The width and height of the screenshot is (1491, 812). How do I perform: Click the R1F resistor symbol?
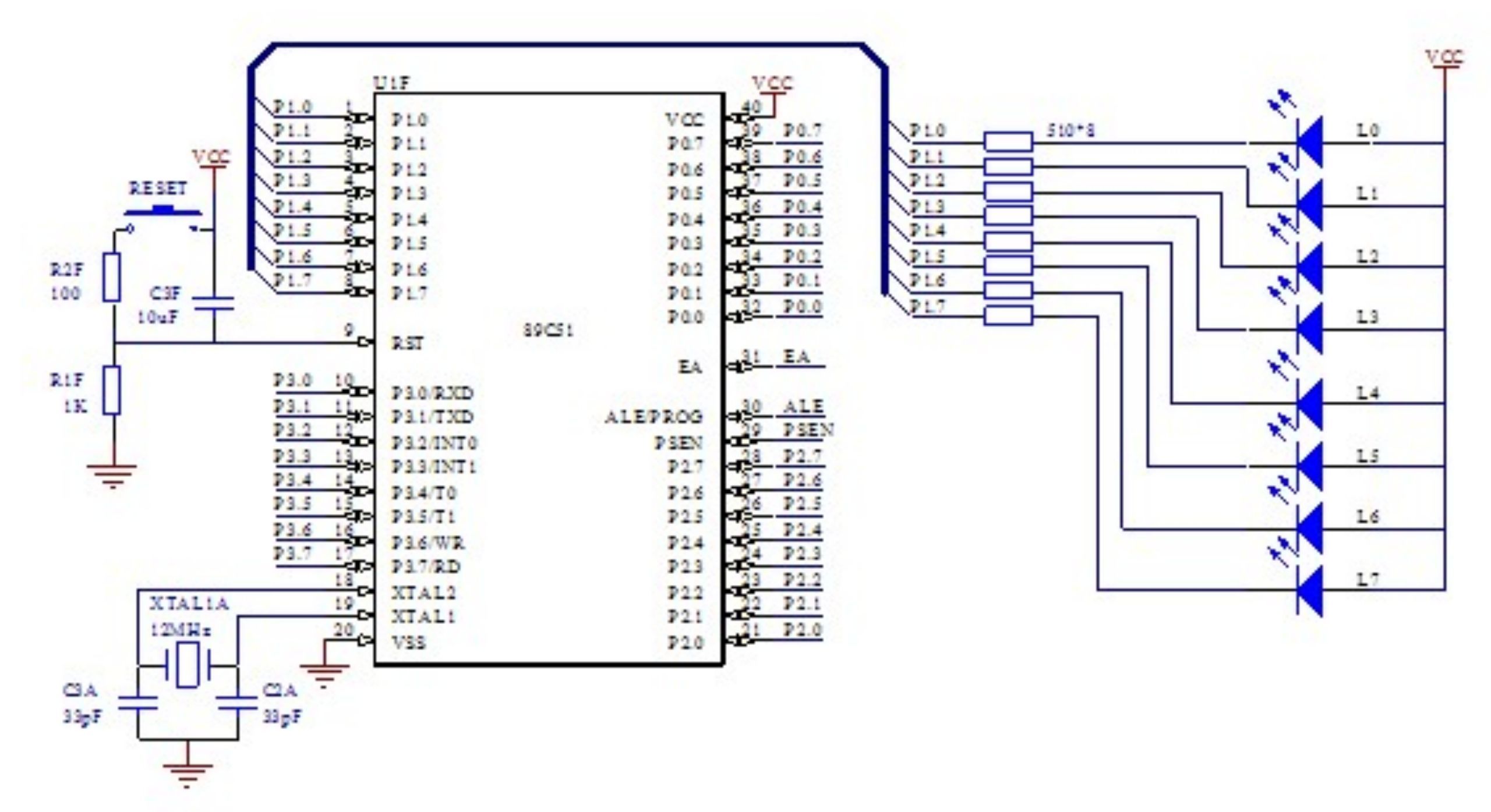[112, 391]
